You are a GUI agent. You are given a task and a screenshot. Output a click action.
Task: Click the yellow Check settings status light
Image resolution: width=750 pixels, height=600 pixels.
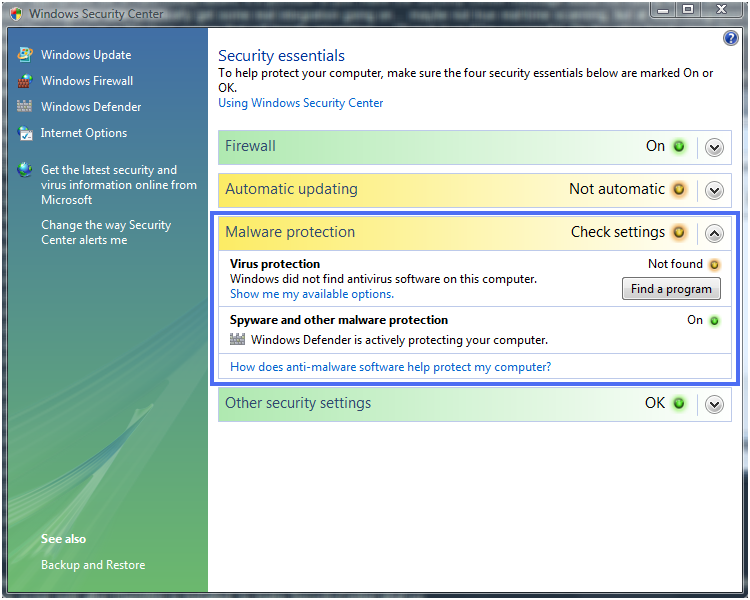(x=679, y=233)
